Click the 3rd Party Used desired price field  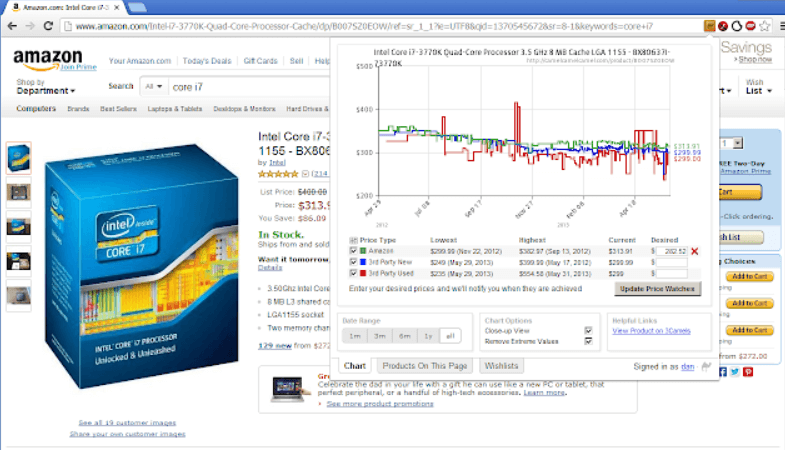click(x=672, y=274)
